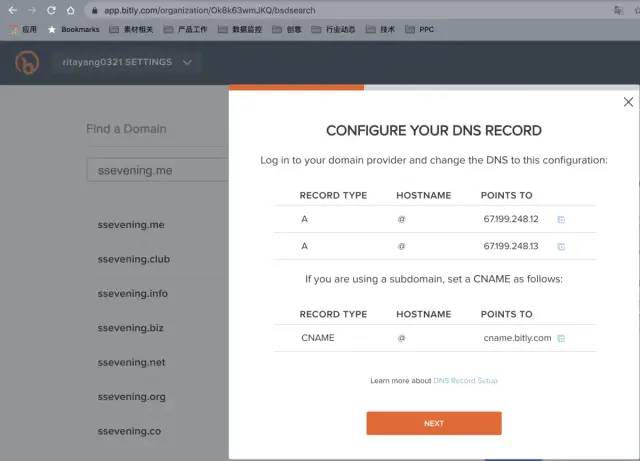Click the NEXT button
This screenshot has width=640, height=461.
coord(434,423)
